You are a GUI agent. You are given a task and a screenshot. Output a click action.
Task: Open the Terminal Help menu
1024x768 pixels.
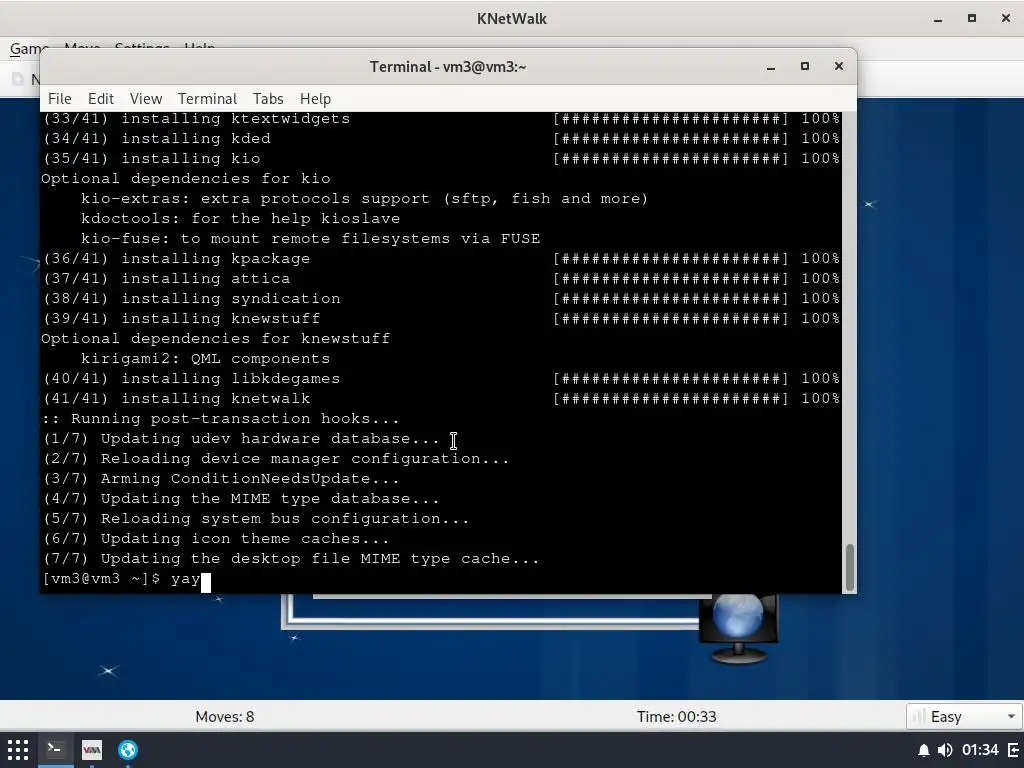coord(315,99)
